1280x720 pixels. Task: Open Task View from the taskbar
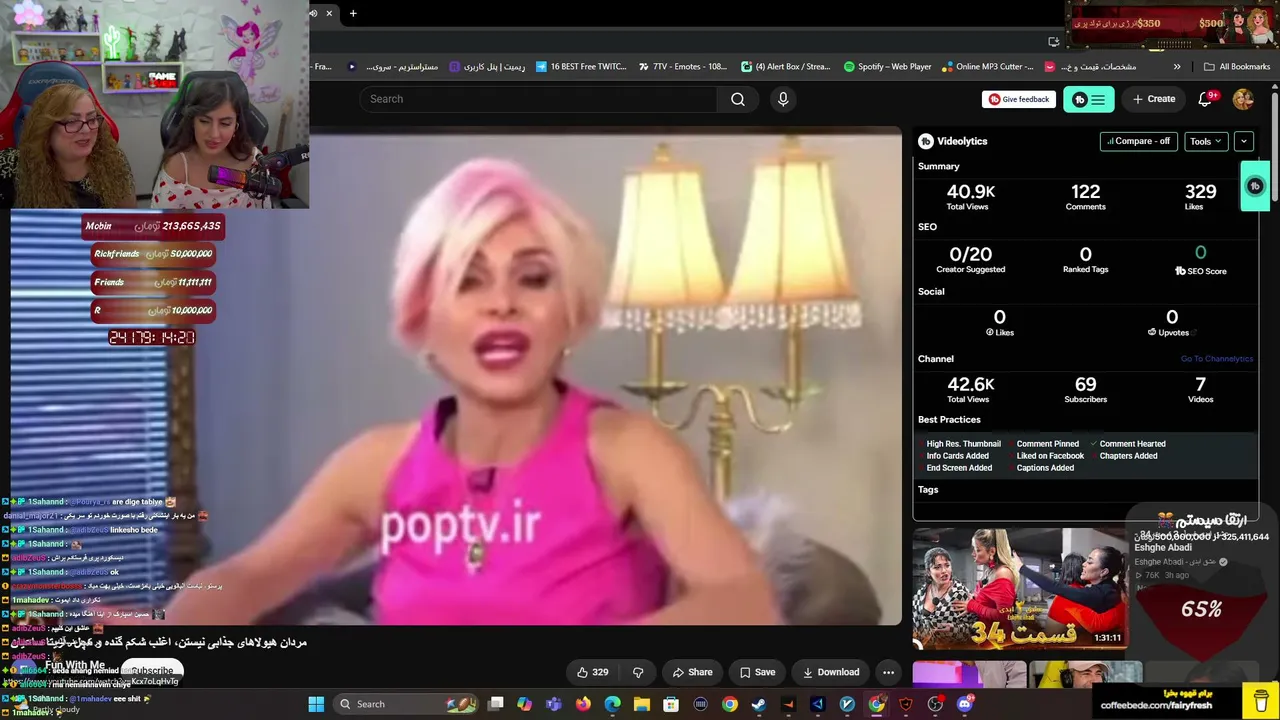pos(495,704)
